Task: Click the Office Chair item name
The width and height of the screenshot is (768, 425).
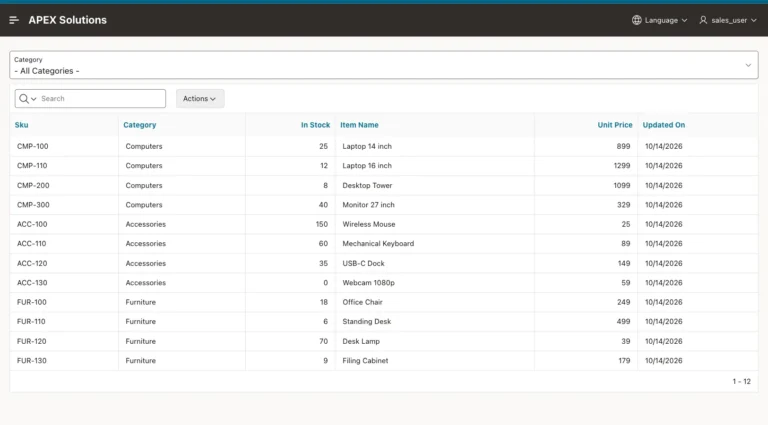Action: (362, 302)
